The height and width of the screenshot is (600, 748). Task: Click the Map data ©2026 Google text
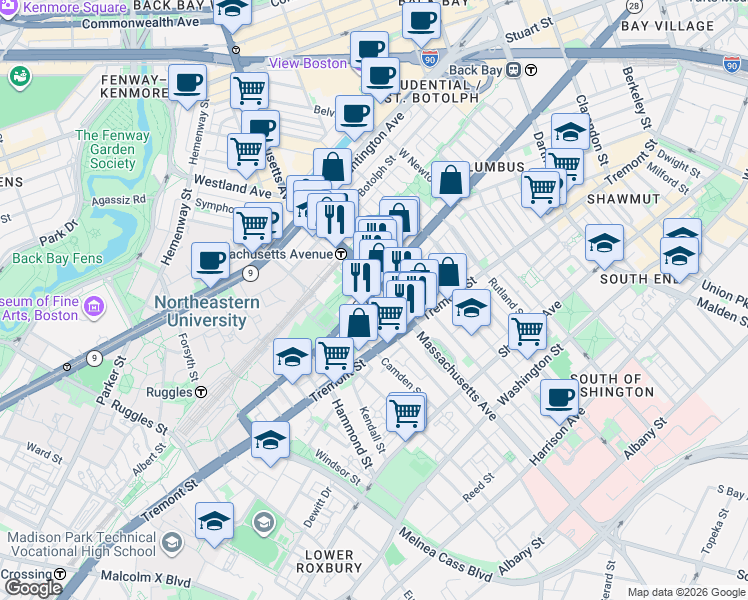tap(686, 592)
